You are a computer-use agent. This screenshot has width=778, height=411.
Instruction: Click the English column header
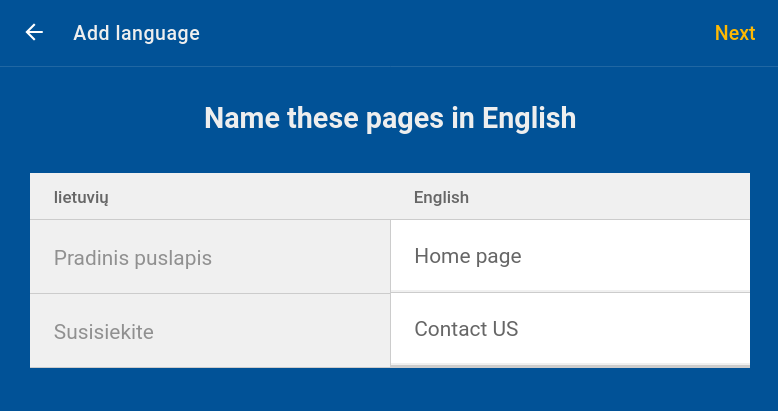click(441, 197)
